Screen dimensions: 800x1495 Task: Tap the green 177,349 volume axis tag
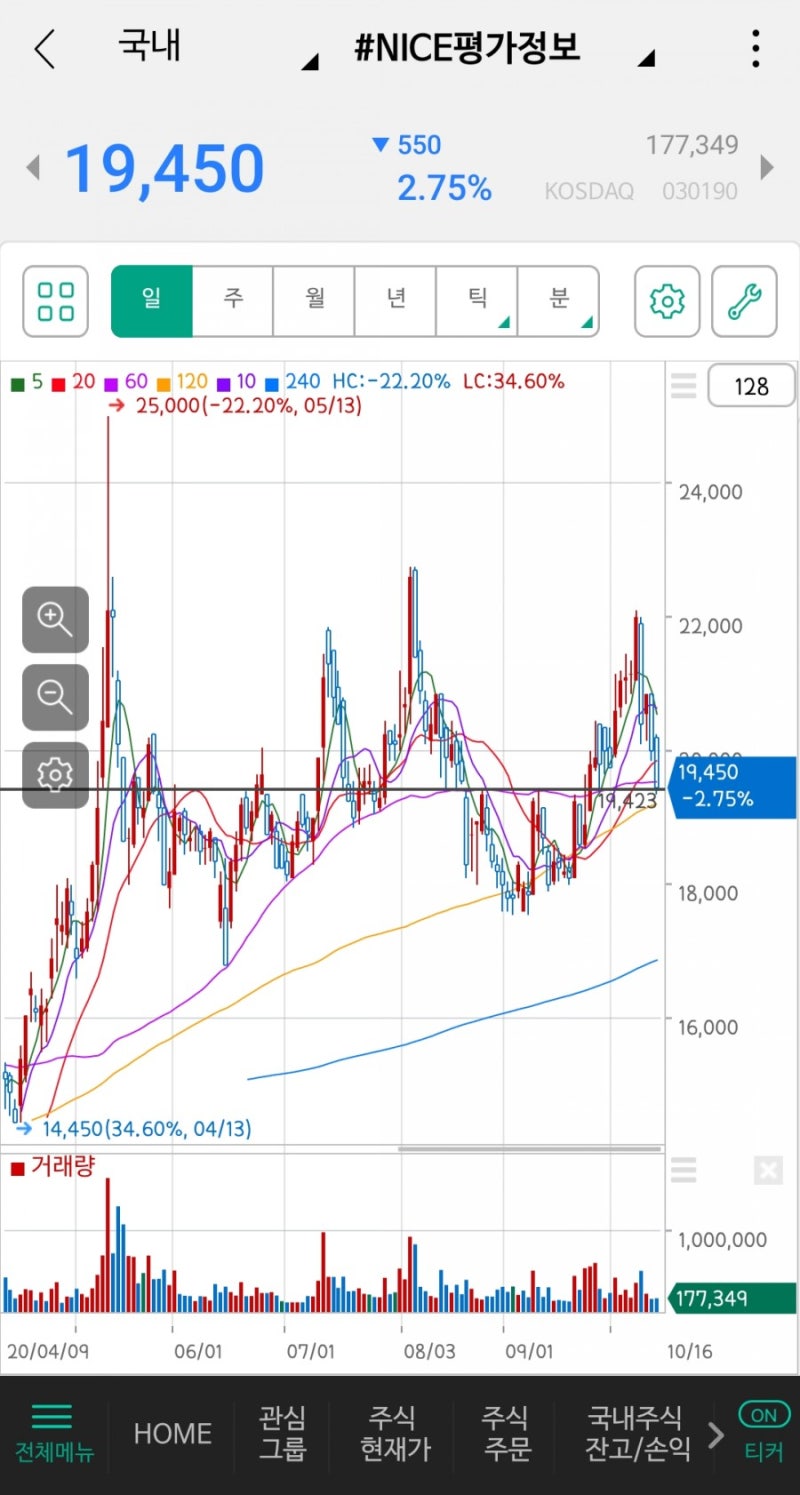coord(733,1298)
